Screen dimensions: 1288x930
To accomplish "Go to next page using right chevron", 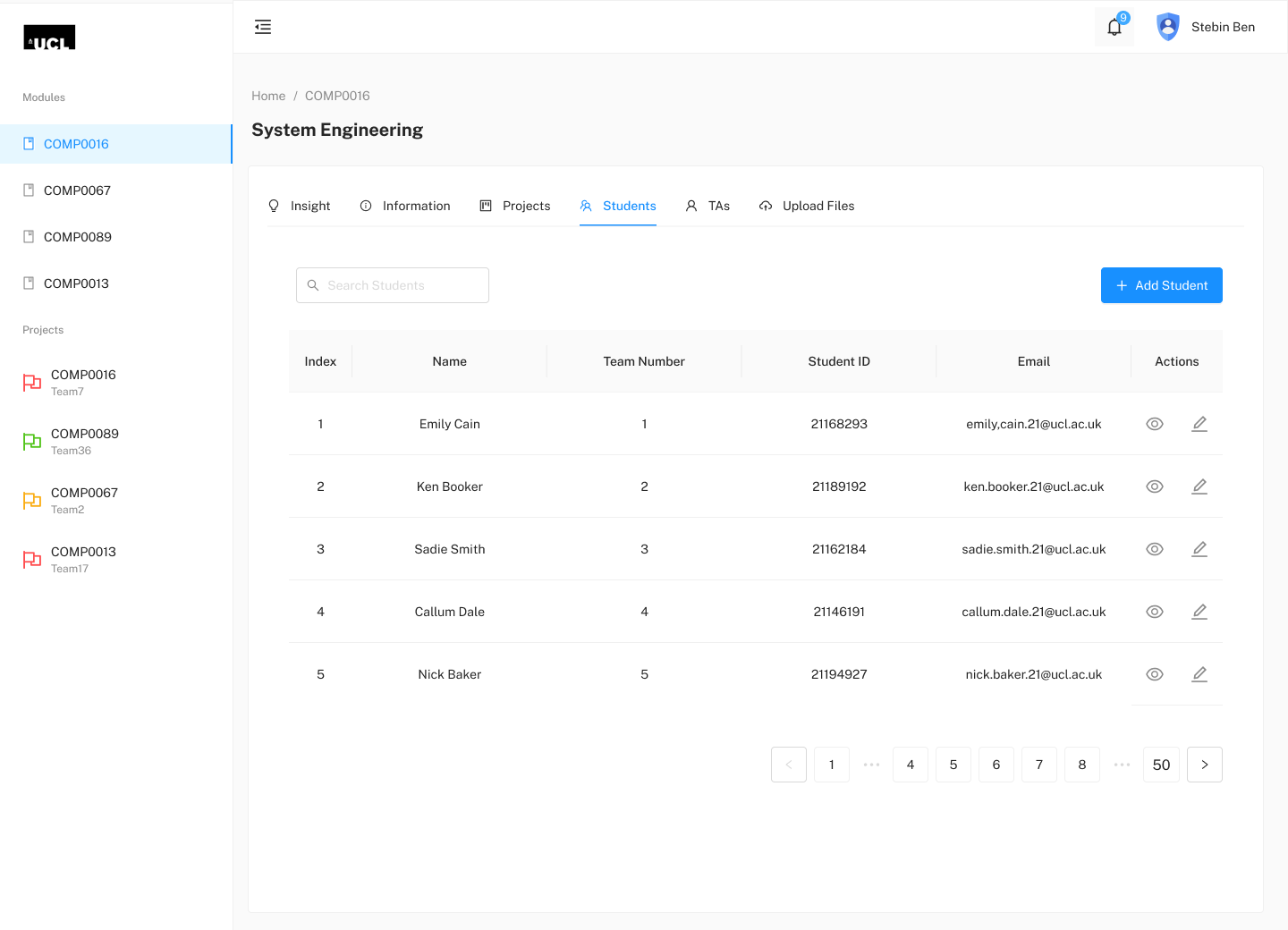I will (x=1205, y=765).
